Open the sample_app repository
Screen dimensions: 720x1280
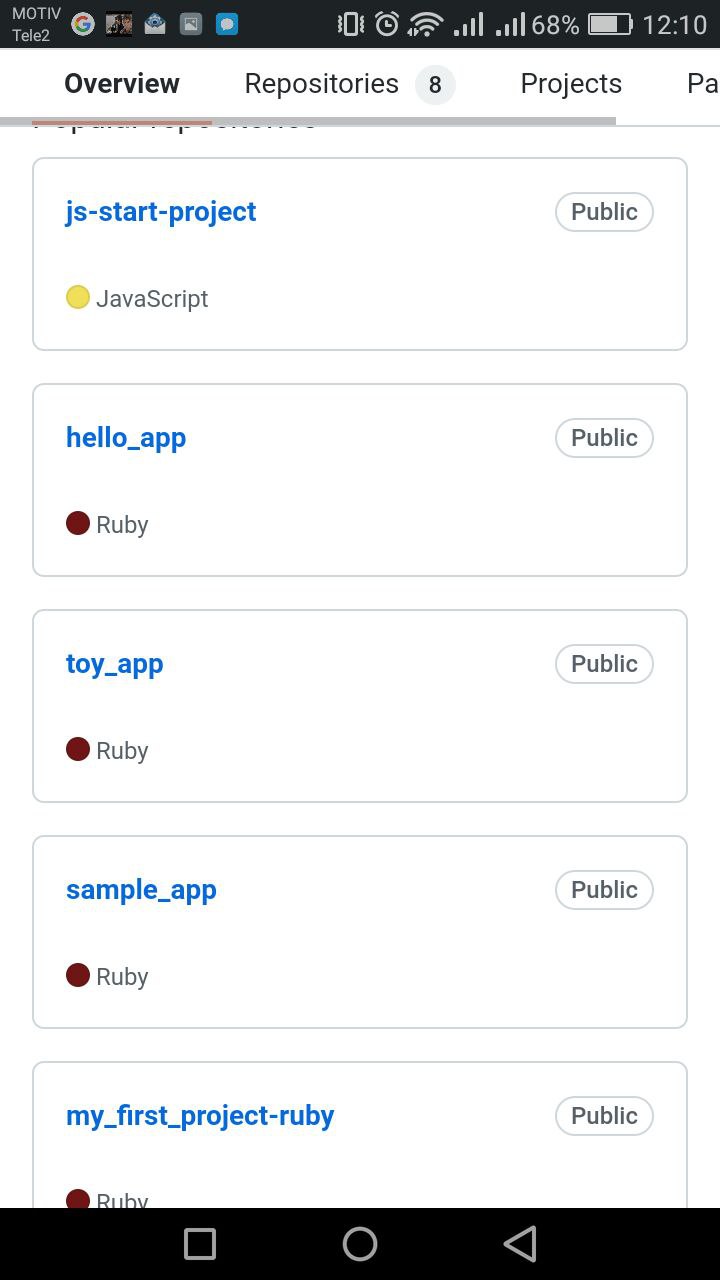click(x=141, y=890)
